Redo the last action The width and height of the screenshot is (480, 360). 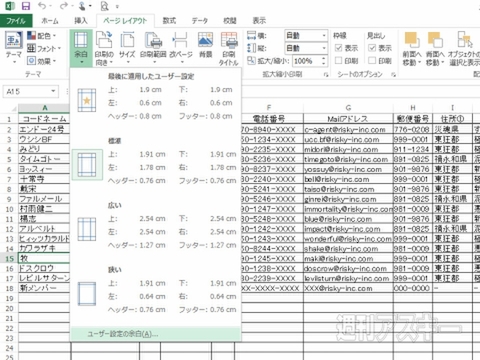click(64, 6)
